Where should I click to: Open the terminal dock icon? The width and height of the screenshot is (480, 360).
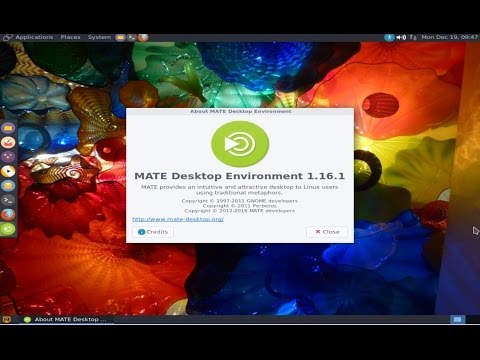coord(8,200)
